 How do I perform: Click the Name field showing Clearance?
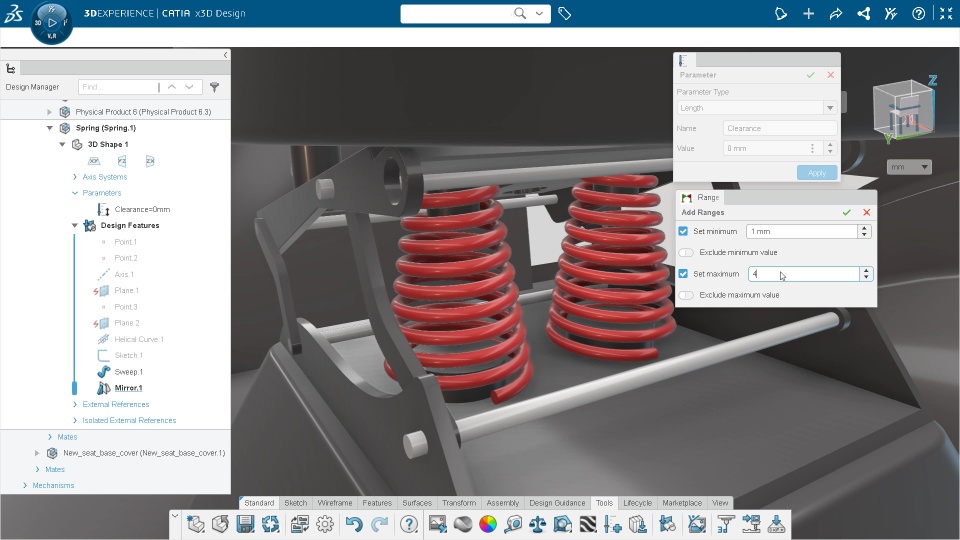[780, 129]
